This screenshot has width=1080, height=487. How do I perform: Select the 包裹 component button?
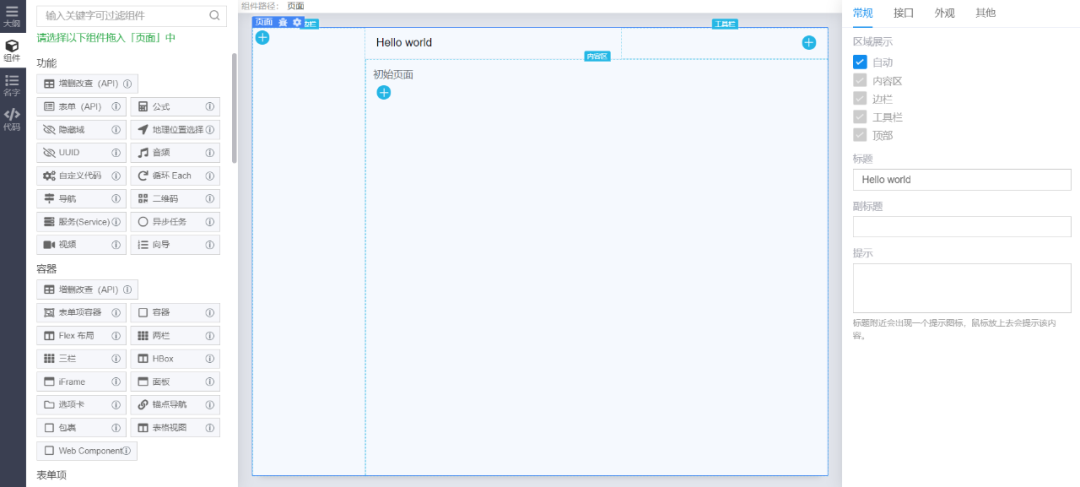[x=81, y=428]
